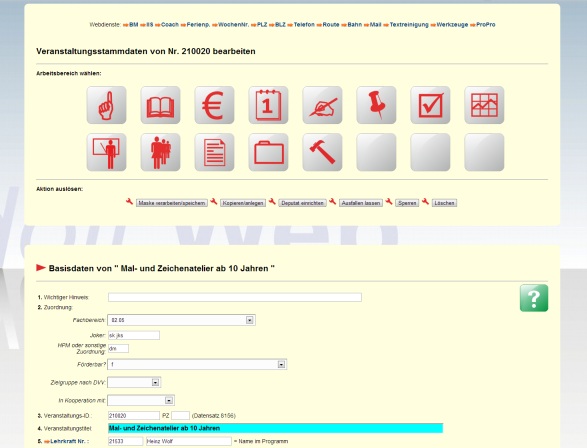The image size is (587, 448).
Task: Open the green question mark help
Action: click(x=534, y=298)
